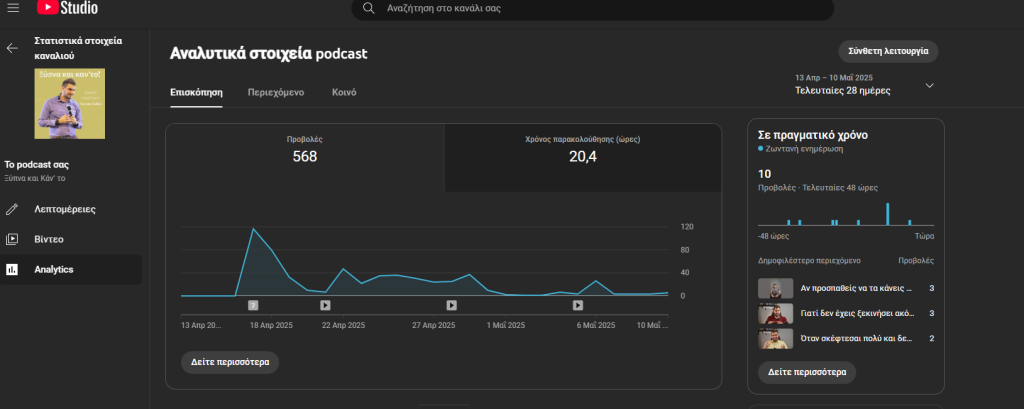Click the pencil icon for Λεπτομέρειες

13,210
